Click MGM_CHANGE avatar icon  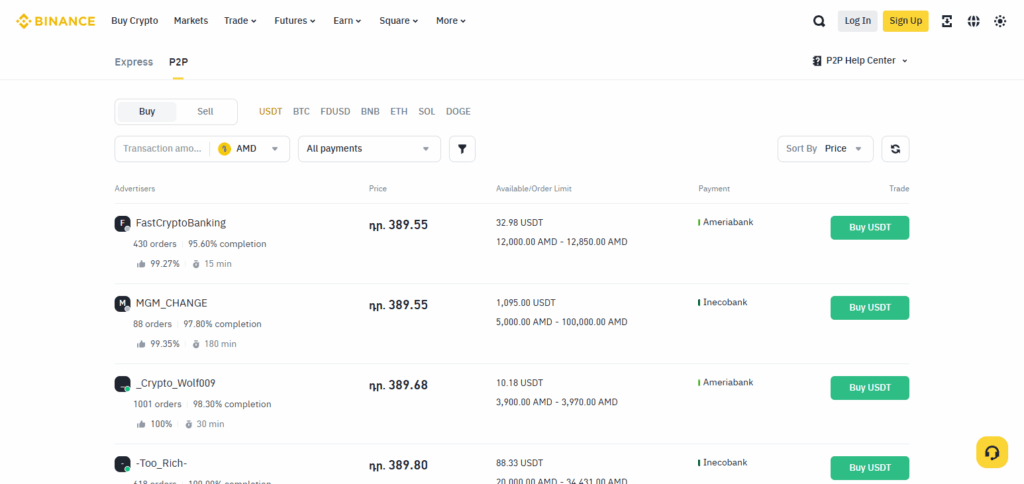(122, 304)
